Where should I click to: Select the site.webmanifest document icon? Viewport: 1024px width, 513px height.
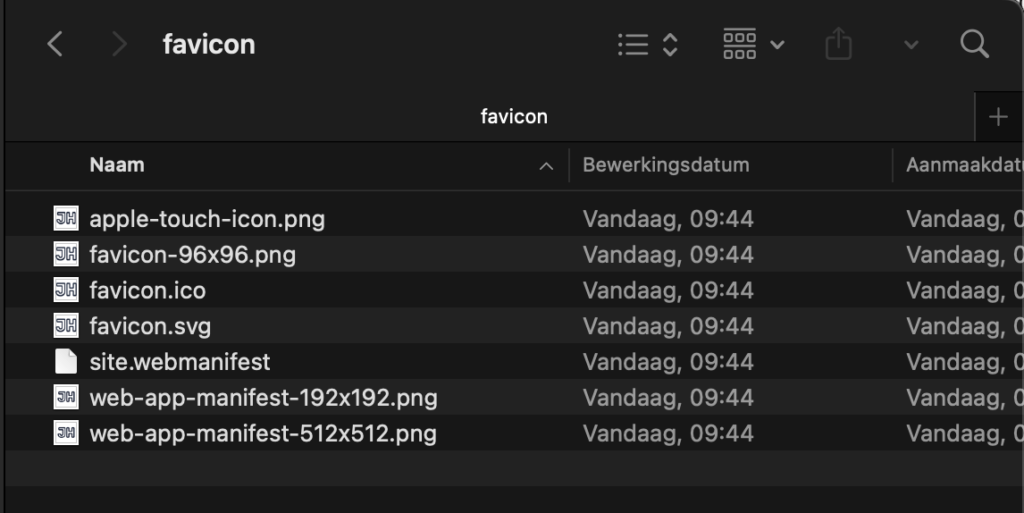click(x=66, y=361)
